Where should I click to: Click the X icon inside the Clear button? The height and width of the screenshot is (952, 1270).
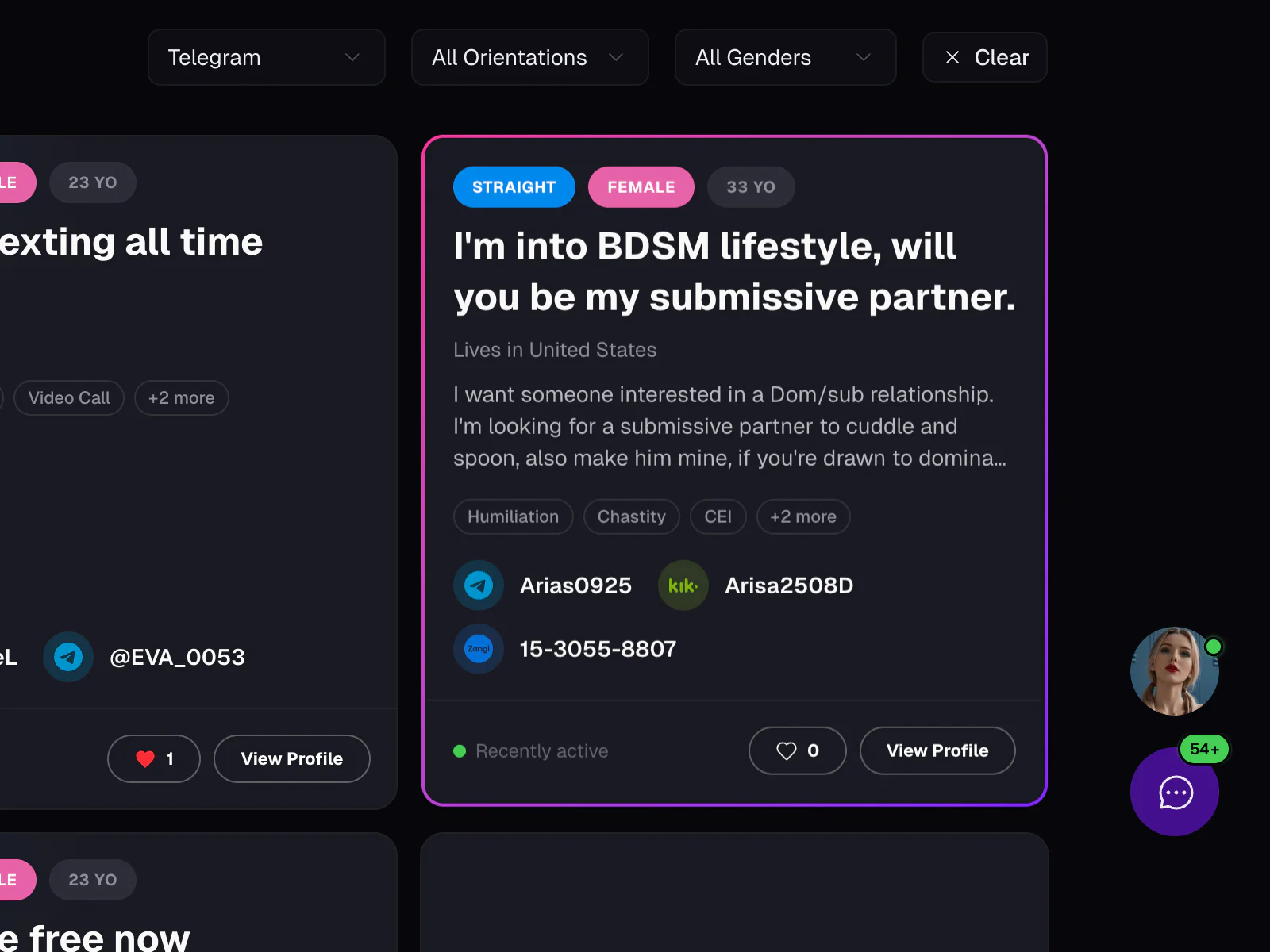(952, 57)
